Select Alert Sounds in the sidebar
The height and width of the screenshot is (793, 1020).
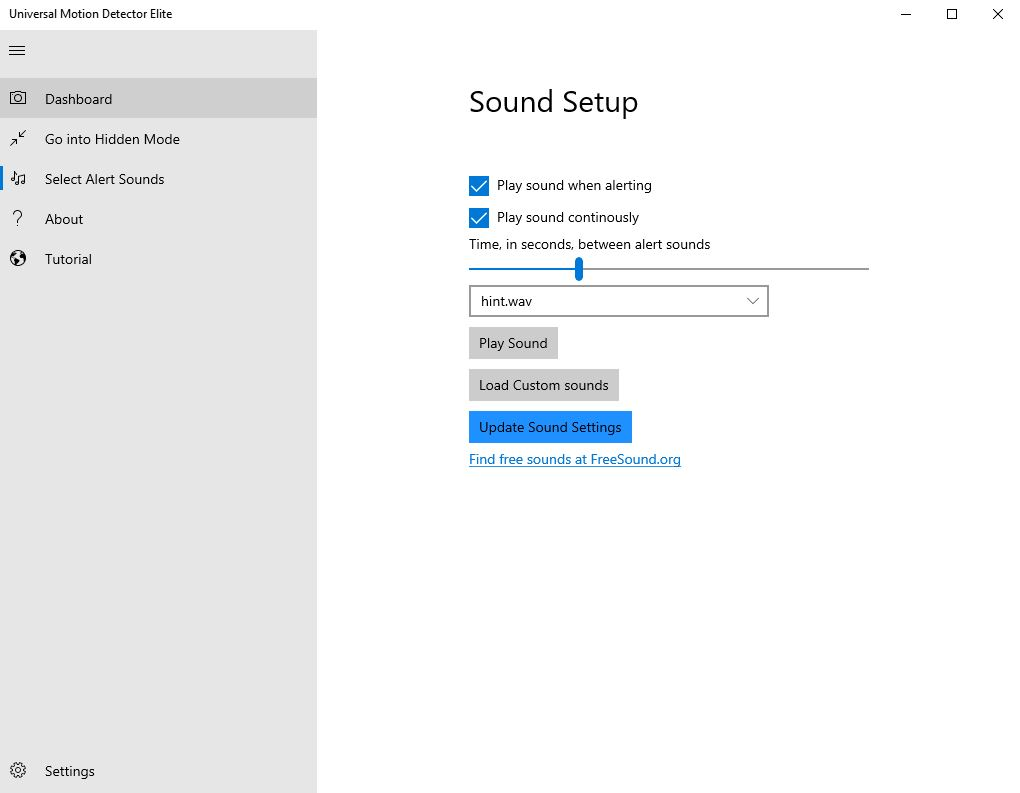[104, 179]
